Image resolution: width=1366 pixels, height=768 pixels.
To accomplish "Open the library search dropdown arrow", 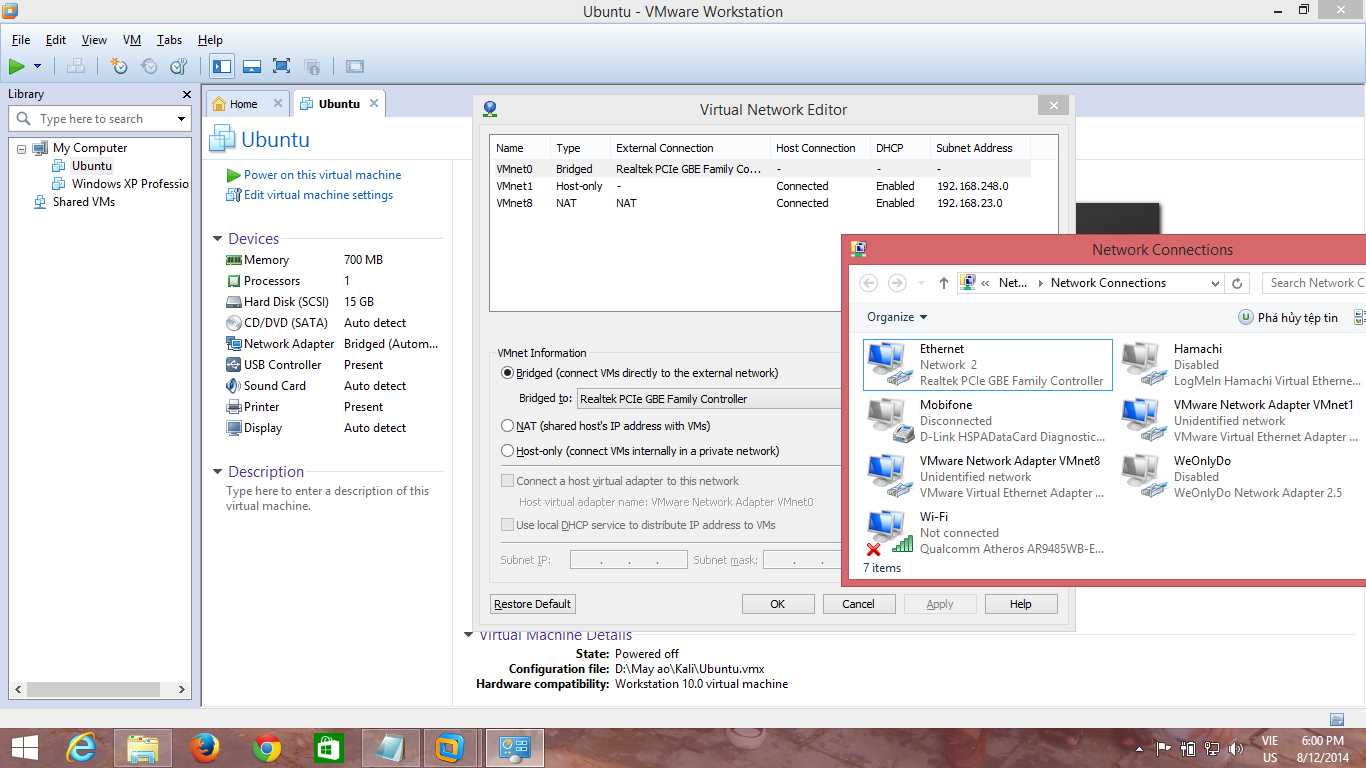I will (182, 119).
